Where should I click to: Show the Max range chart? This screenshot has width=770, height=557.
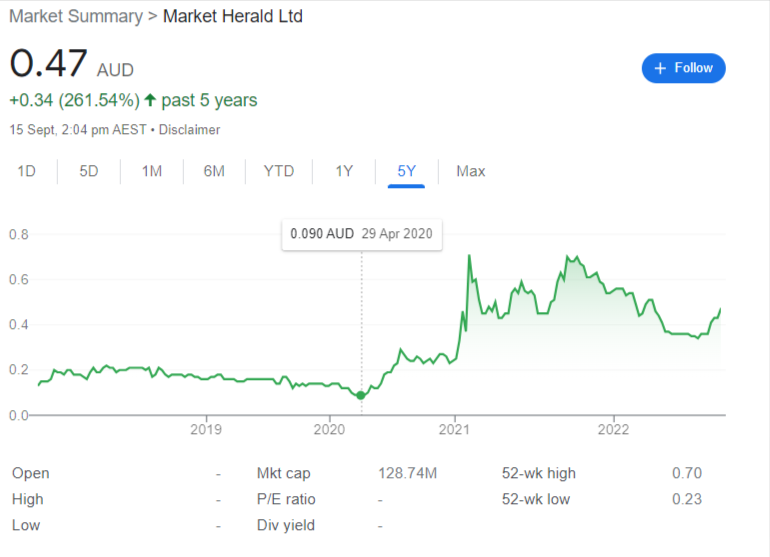[470, 171]
